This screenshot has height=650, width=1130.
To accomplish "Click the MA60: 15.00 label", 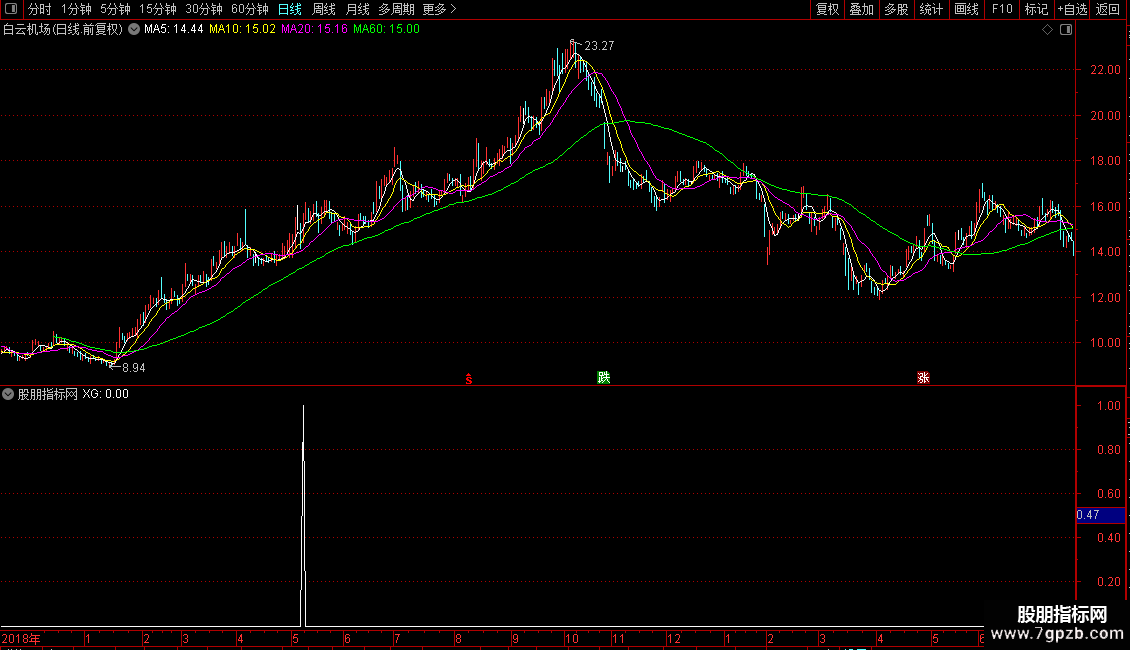I will [386, 29].
